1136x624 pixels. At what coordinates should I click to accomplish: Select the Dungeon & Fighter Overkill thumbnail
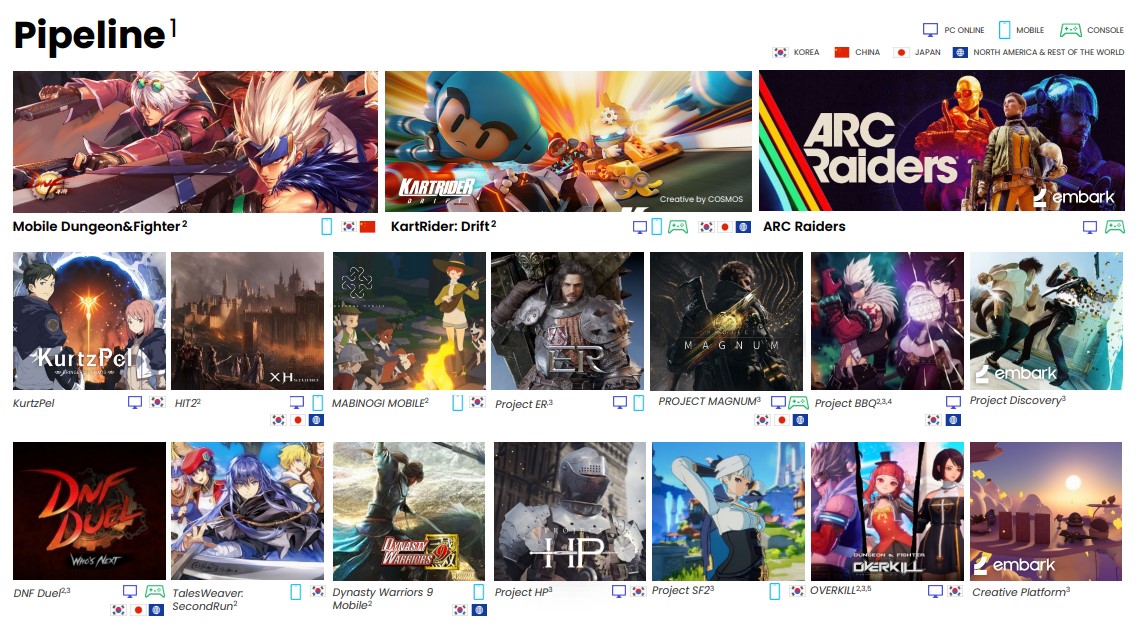click(x=887, y=511)
